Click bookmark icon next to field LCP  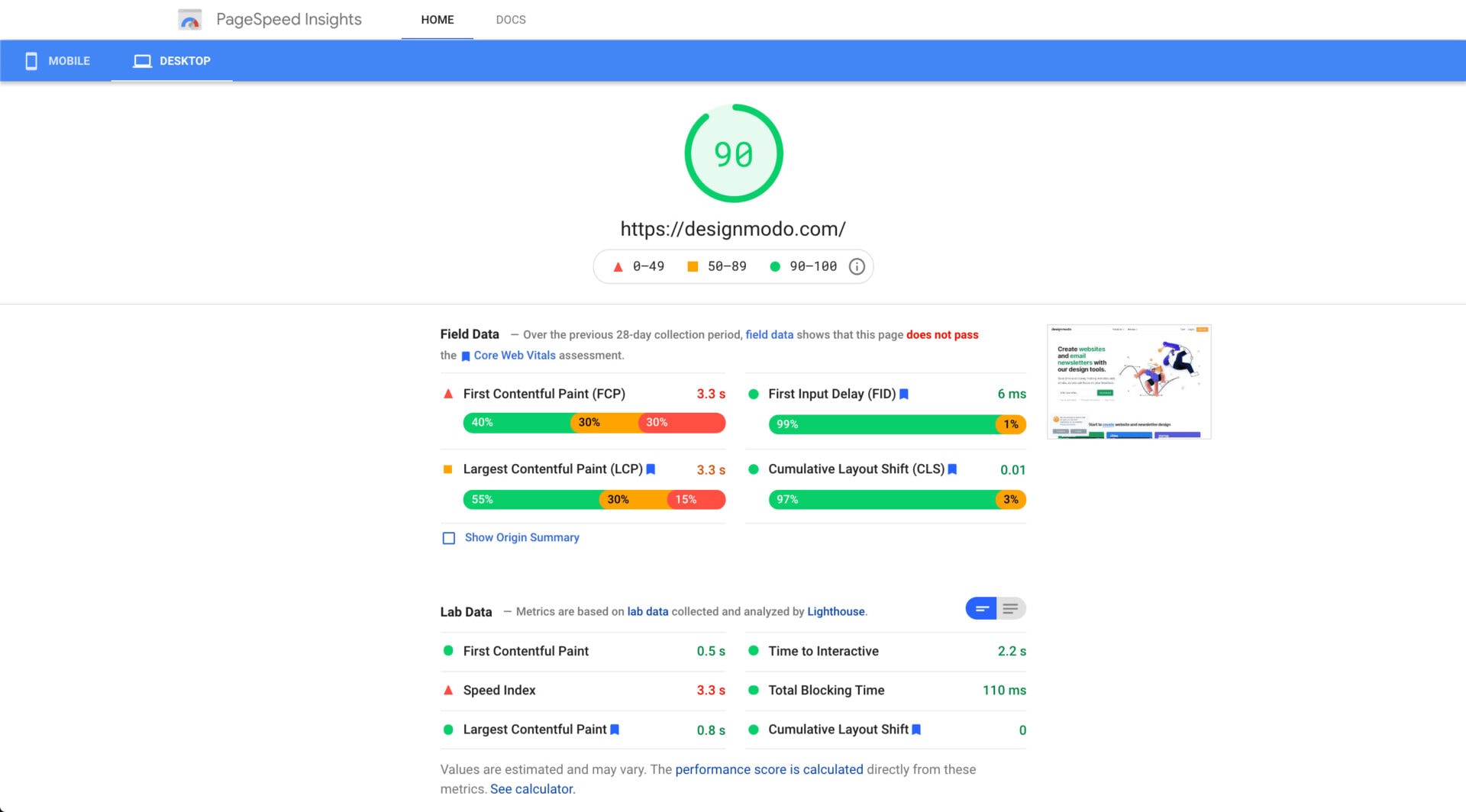point(651,469)
